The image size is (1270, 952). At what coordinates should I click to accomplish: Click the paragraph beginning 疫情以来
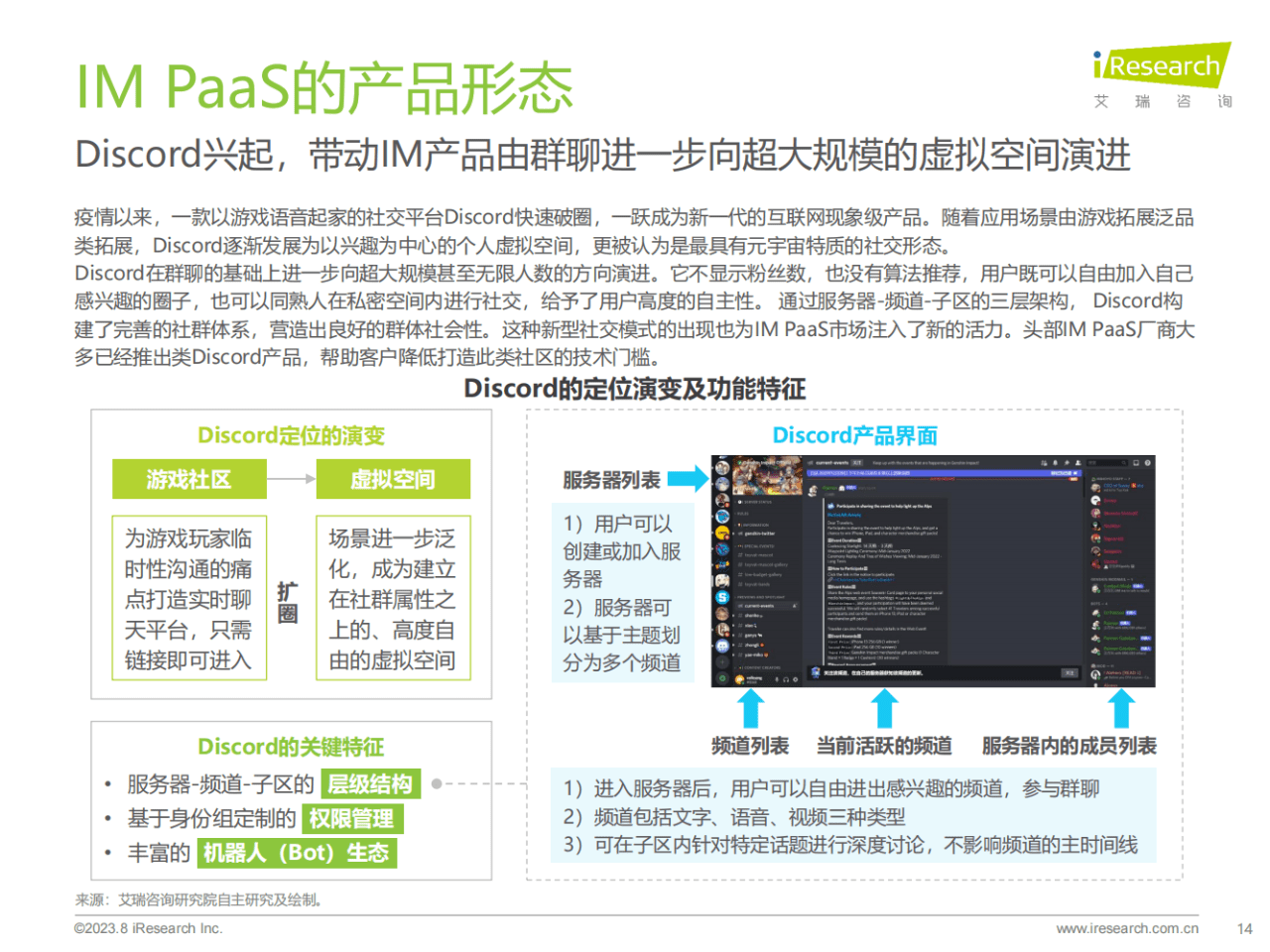(x=634, y=231)
